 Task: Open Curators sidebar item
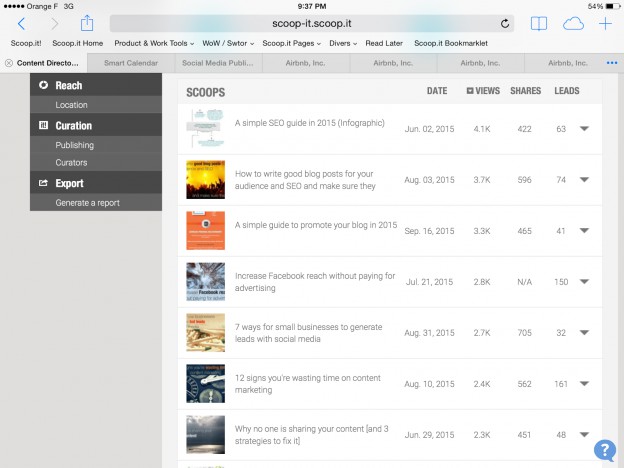(x=96, y=162)
